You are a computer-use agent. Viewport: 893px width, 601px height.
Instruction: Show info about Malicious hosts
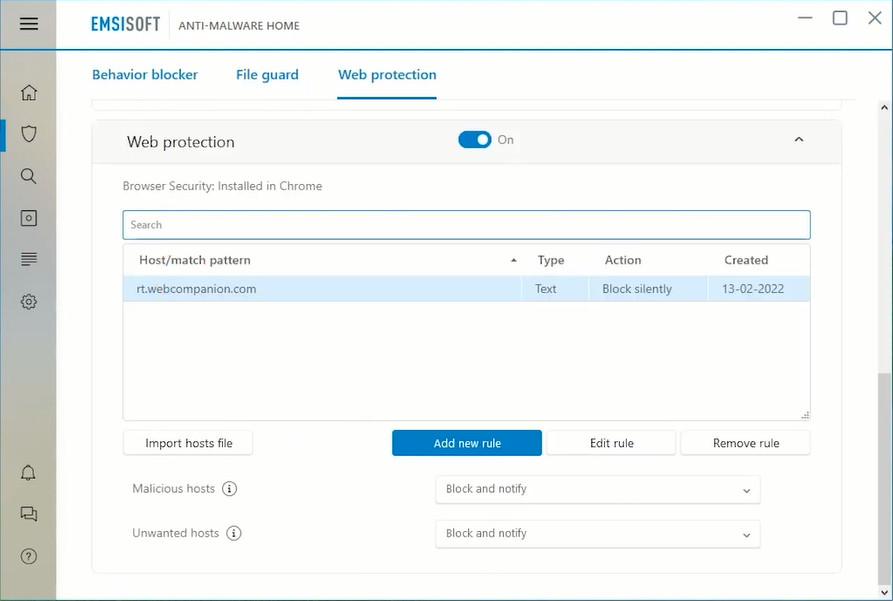point(230,489)
